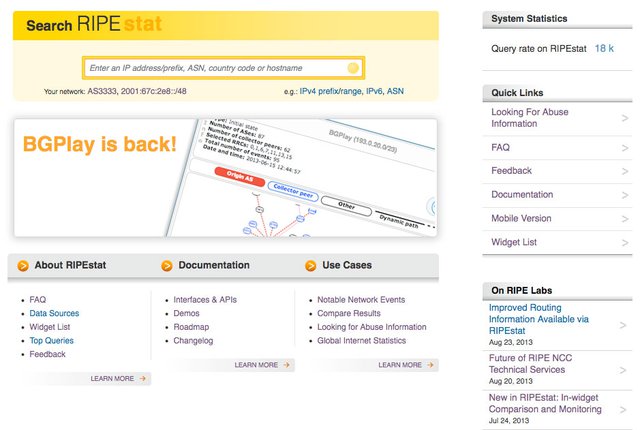Click the orange arrow icon beside About RIPEstat
Viewport: 640px width, 430px height.
point(23,266)
